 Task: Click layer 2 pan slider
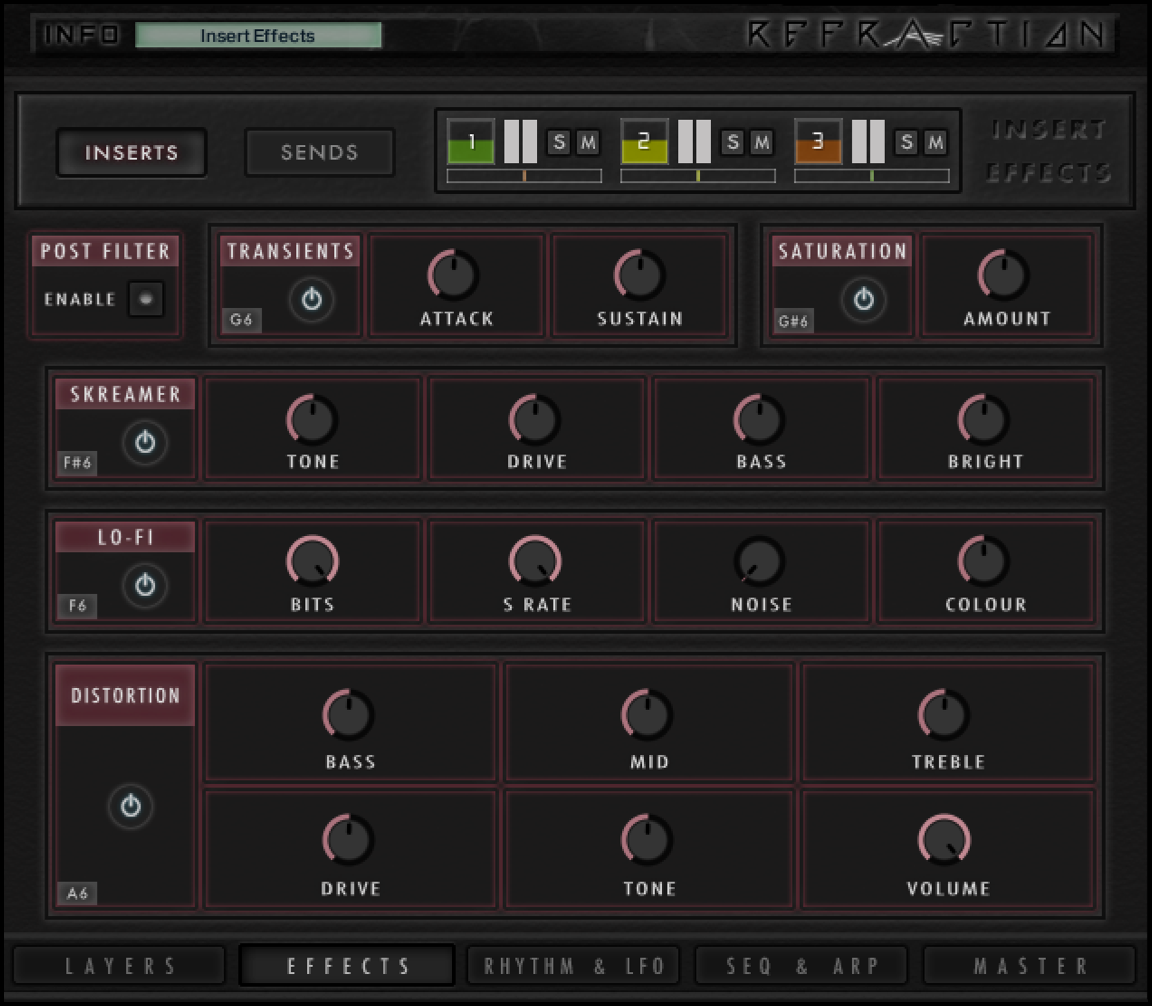click(698, 176)
